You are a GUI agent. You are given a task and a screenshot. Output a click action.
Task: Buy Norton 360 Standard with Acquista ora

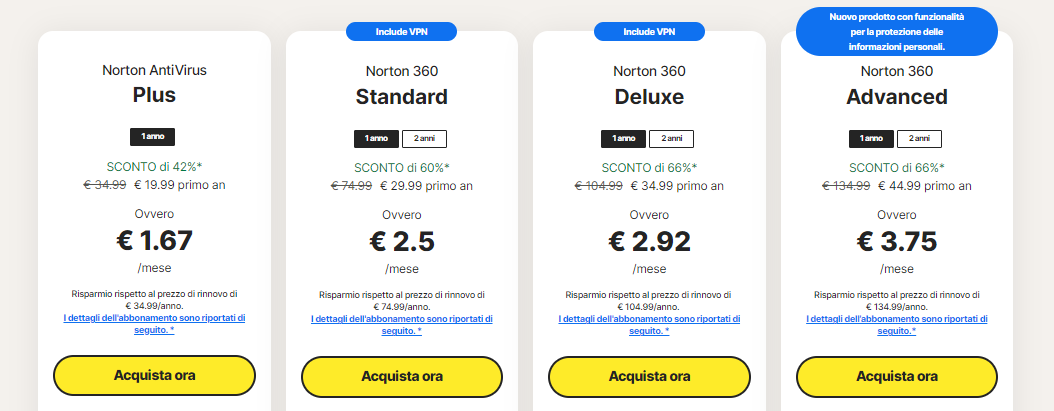[x=402, y=377]
